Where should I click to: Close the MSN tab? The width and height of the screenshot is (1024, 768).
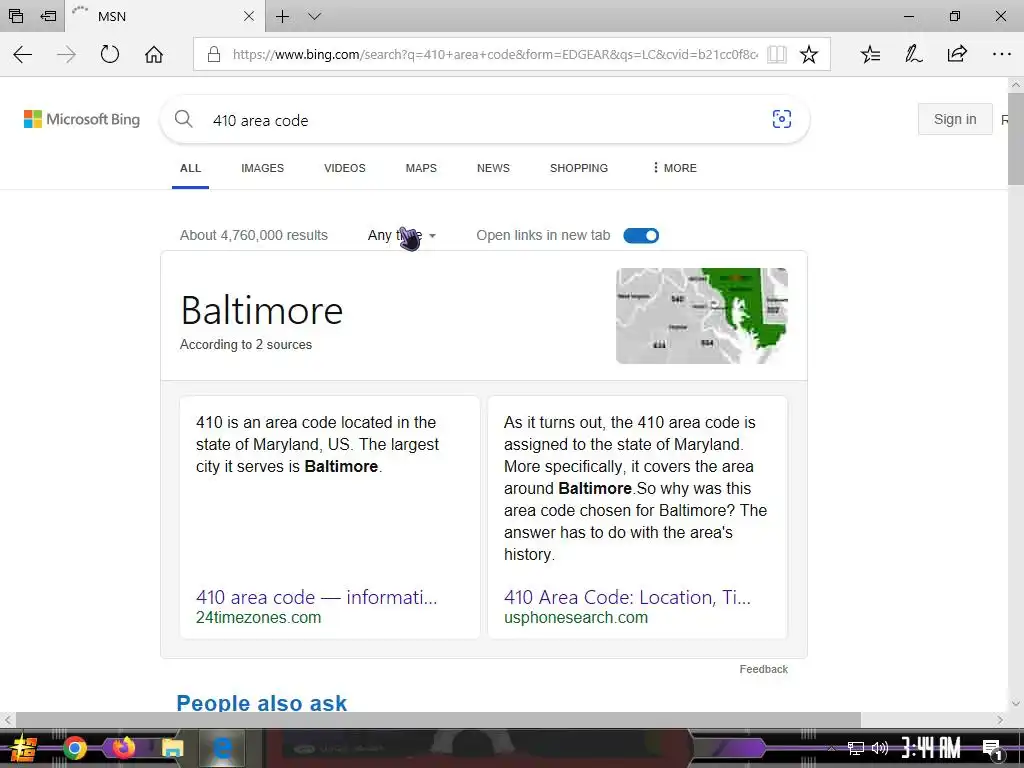pyautogui.click(x=249, y=16)
